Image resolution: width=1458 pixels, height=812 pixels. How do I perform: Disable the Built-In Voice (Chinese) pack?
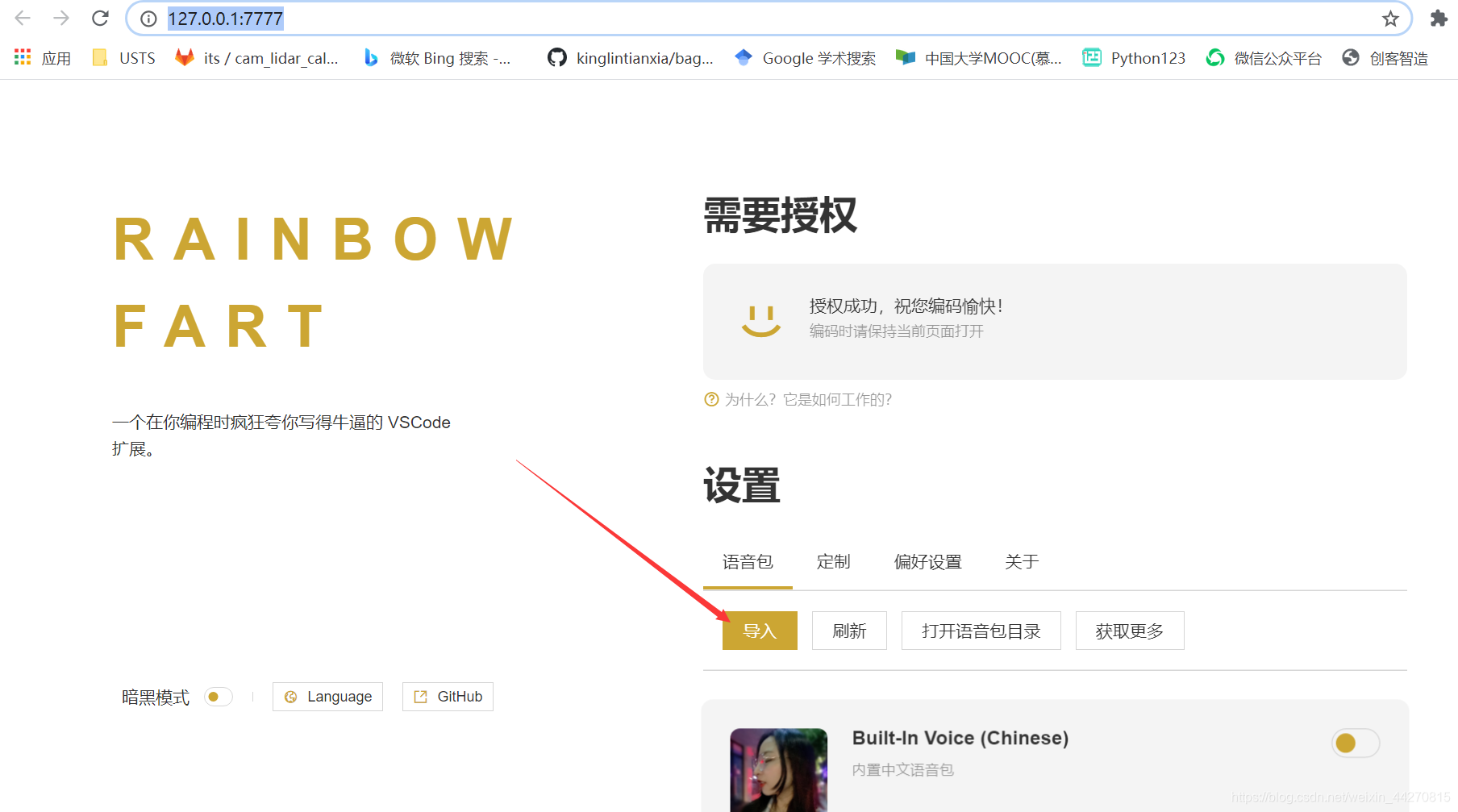[1355, 743]
